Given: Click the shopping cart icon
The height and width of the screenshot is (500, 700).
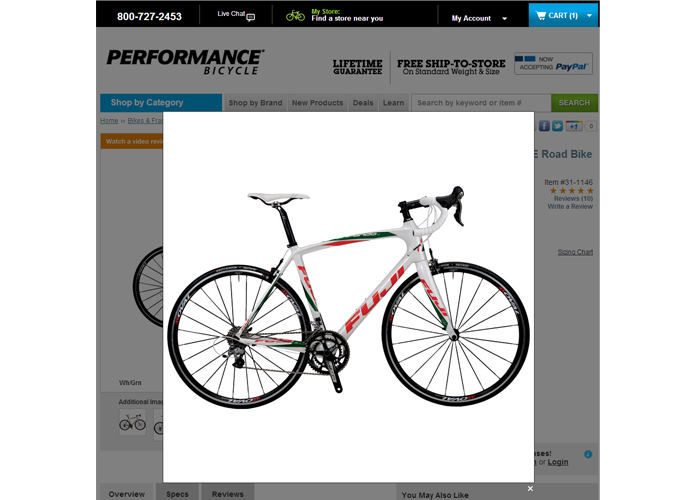Looking at the screenshot, I should 541,16.
